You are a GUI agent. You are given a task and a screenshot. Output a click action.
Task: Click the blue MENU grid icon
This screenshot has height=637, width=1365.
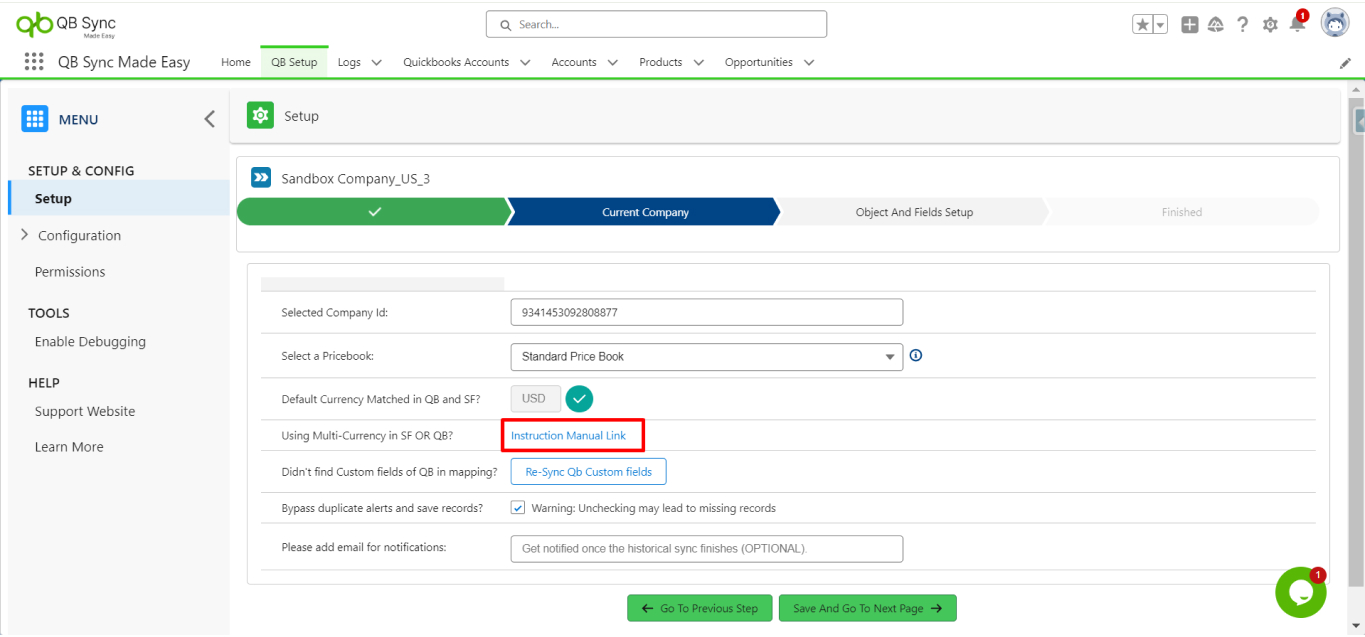(35, 119)
